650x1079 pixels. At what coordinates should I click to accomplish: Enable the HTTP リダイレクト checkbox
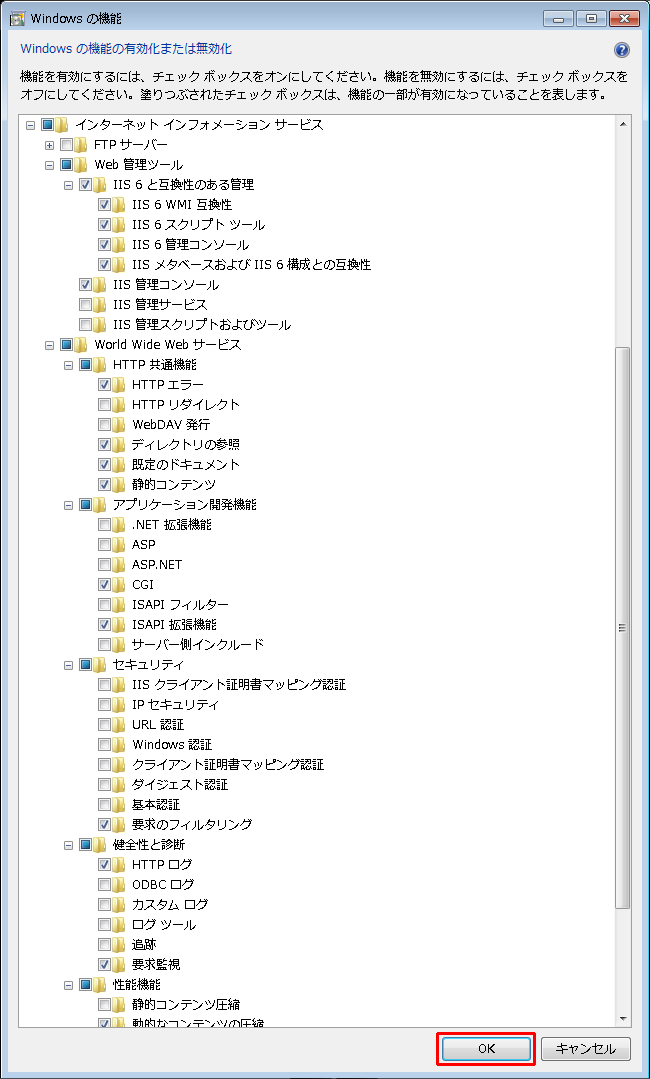click(104, 404)
